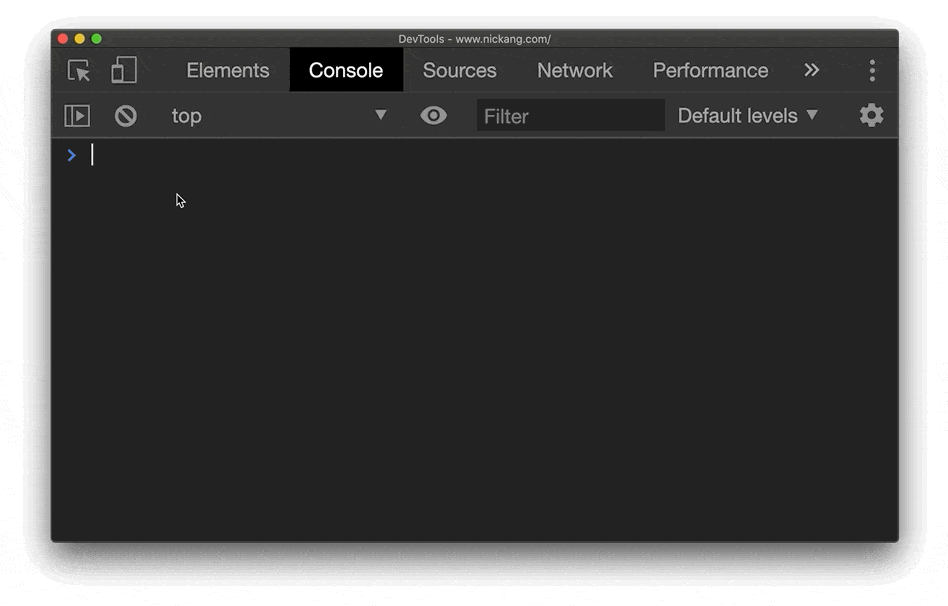The width and height of the screenshot is (948, 606).
Task: Create a live expression with the eye icon
Action: tap(433, 115)
